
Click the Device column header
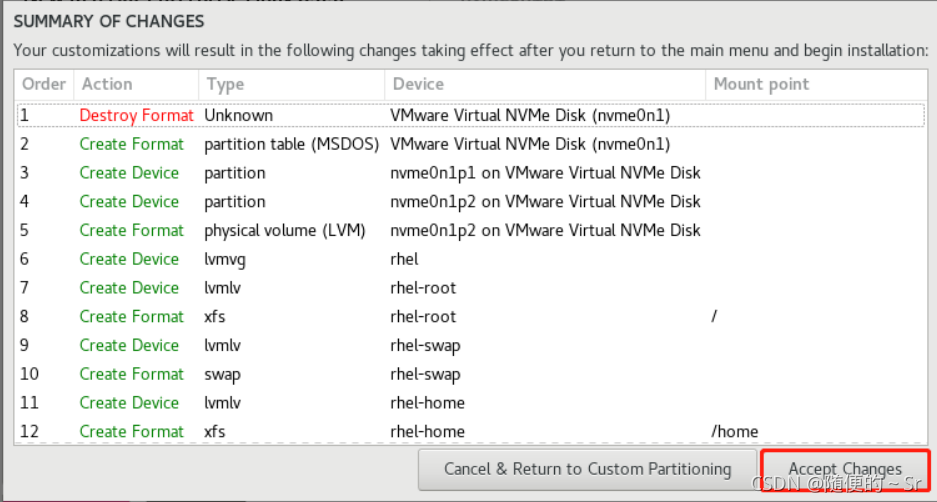tap(545, 84)
